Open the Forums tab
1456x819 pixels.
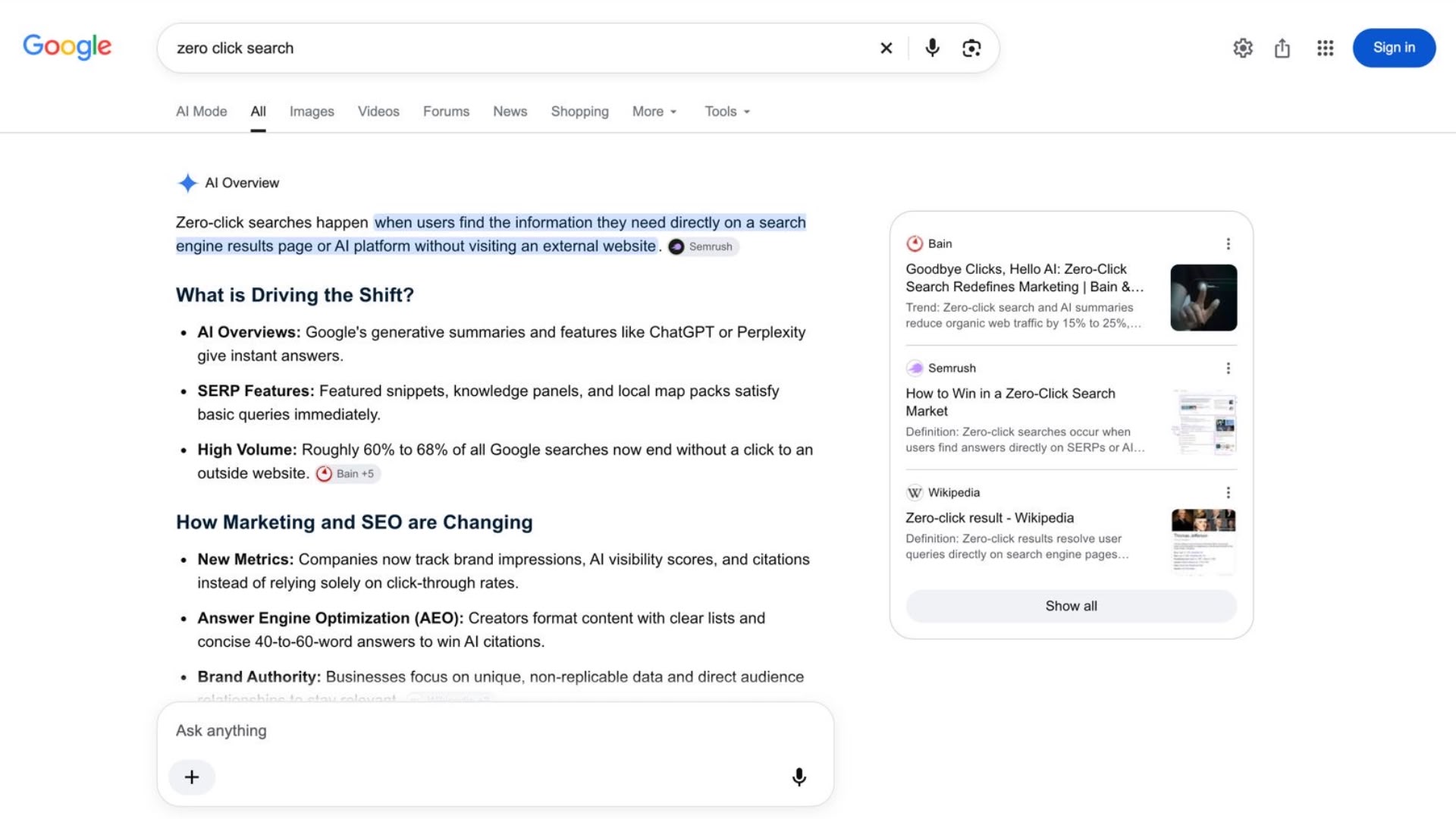tap(446, 111)
